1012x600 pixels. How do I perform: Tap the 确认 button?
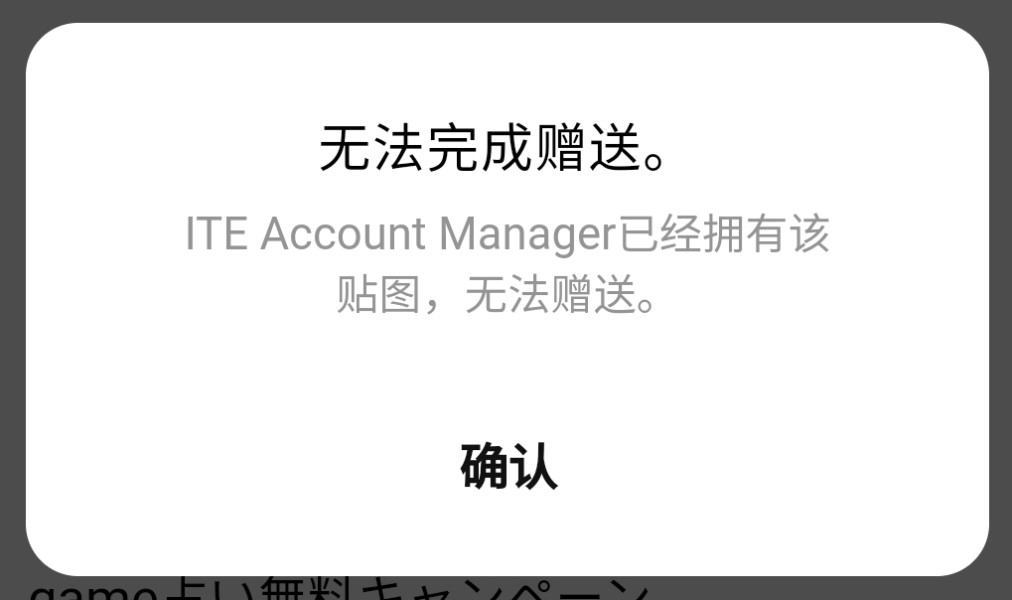(509, 466)
